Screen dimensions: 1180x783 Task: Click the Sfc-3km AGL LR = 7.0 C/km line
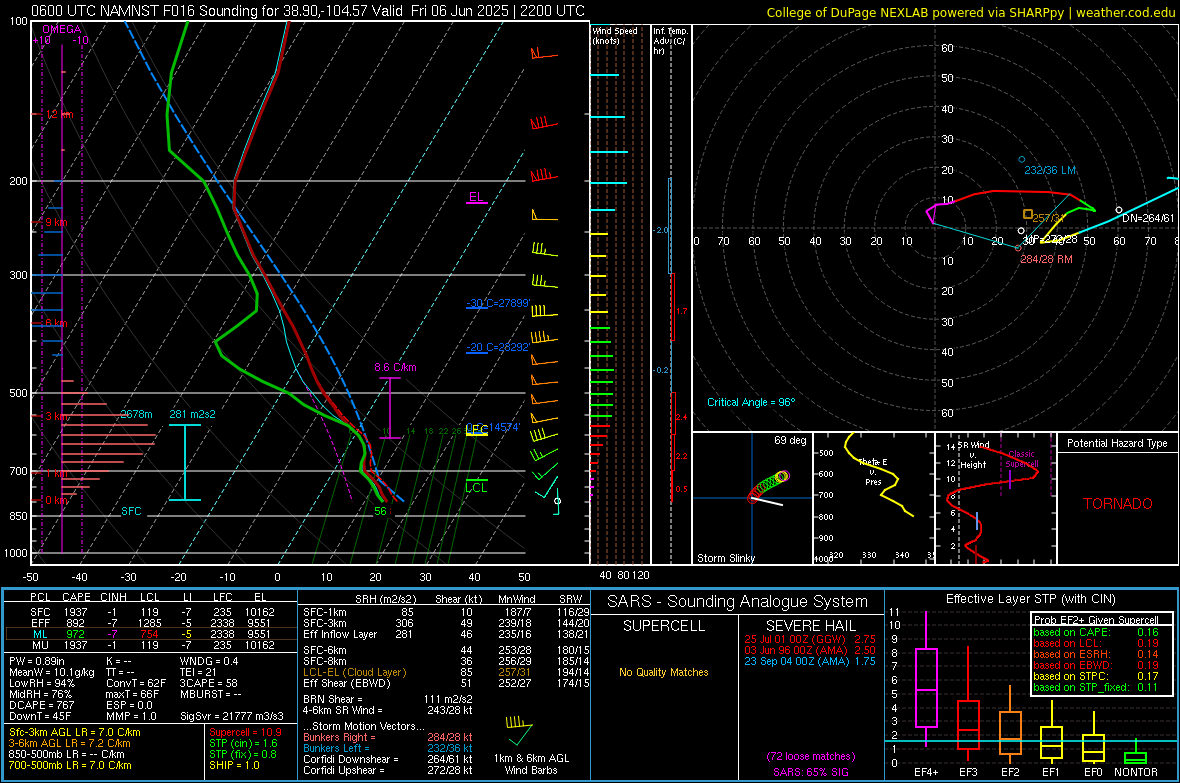coord(75,733)
